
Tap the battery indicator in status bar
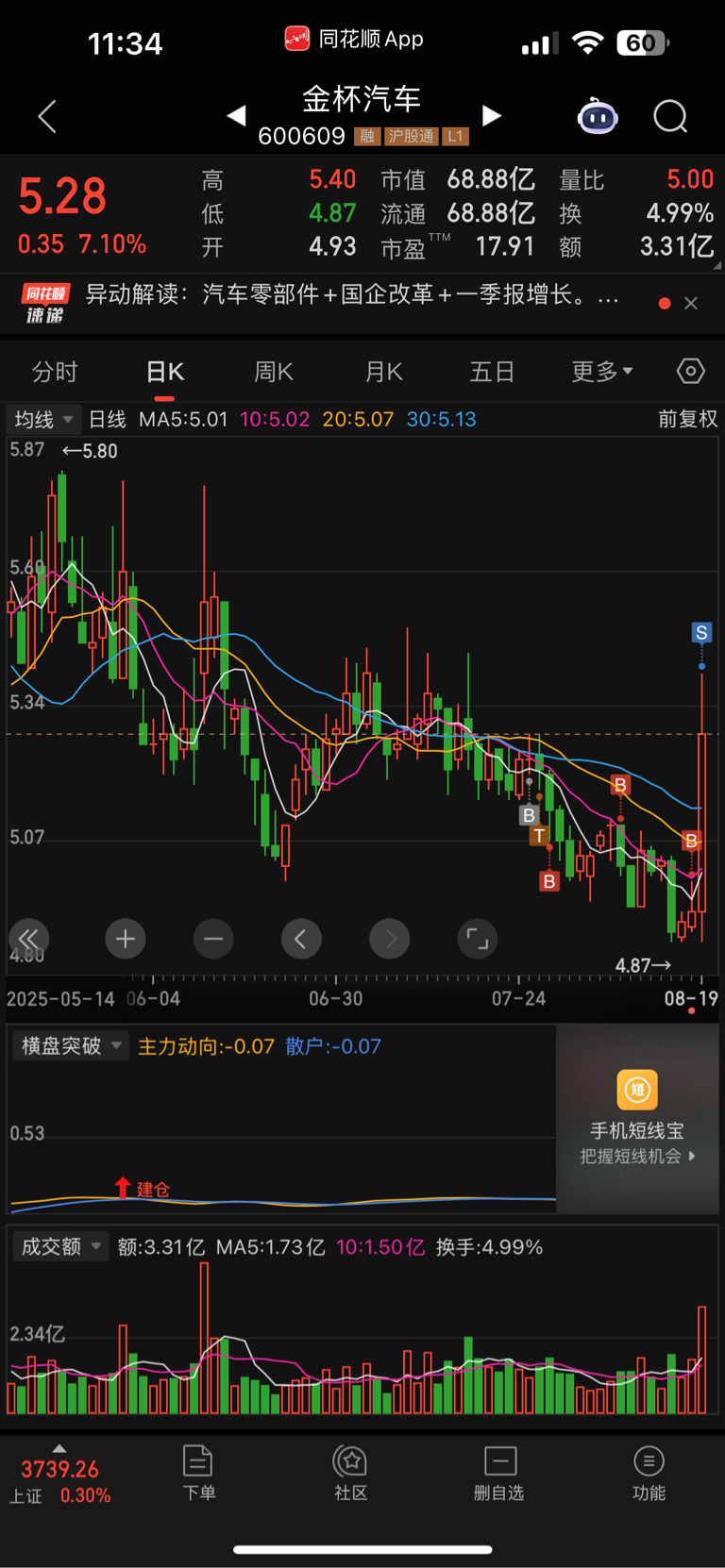(x=643, y=42)
